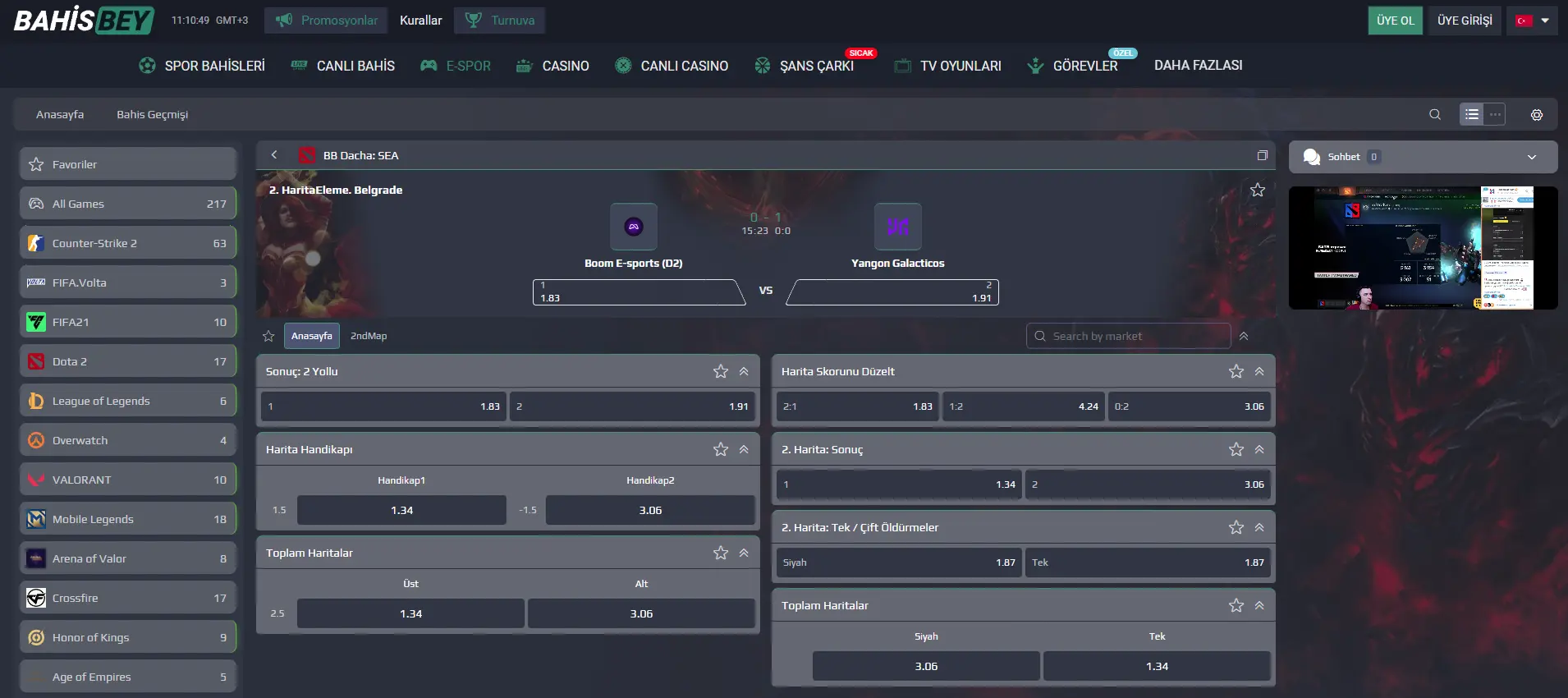
Task: Expand the Sohbet chat dropdown
Action: pos(1532,157)
